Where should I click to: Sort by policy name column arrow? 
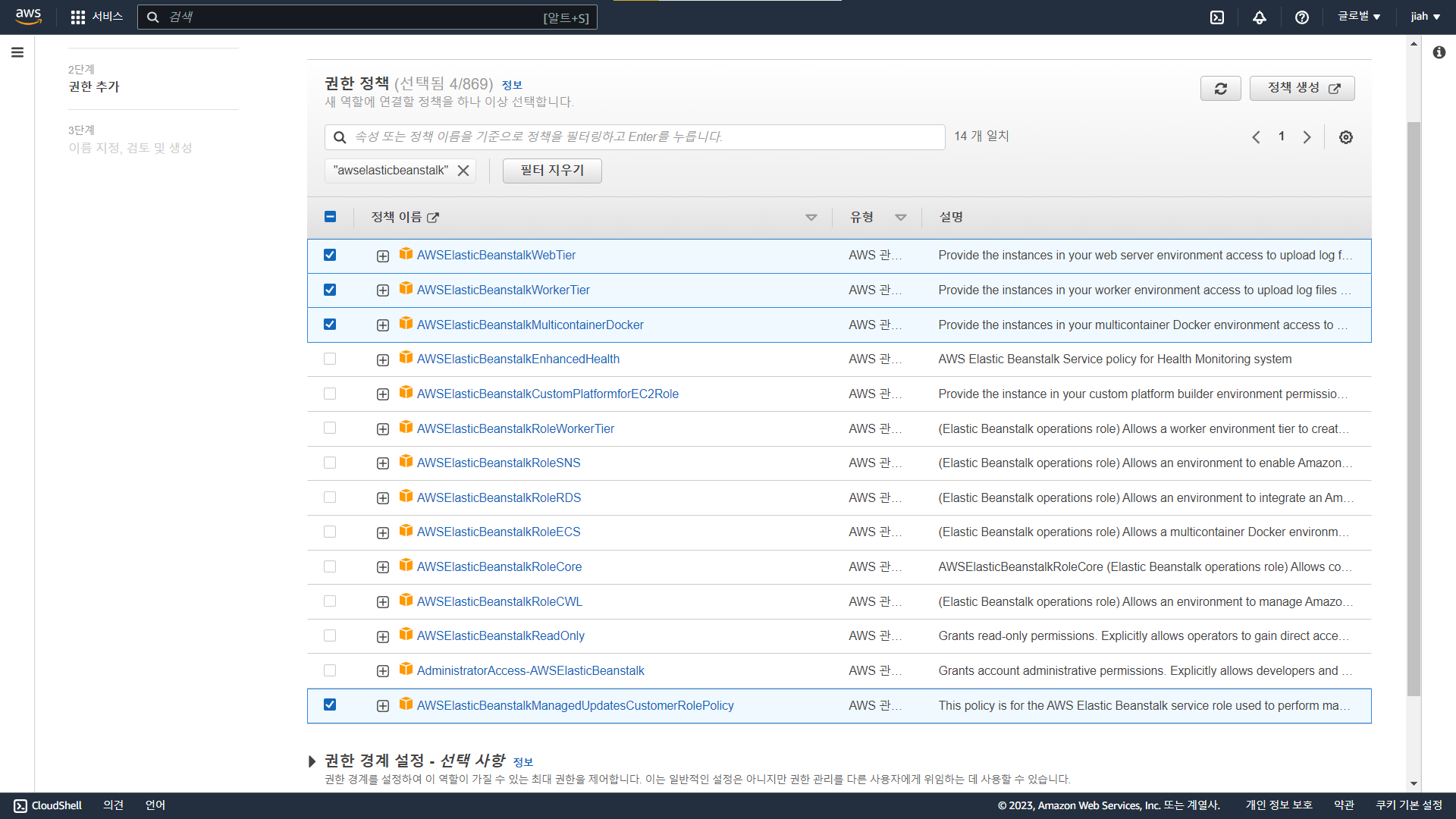click(811, 218)
